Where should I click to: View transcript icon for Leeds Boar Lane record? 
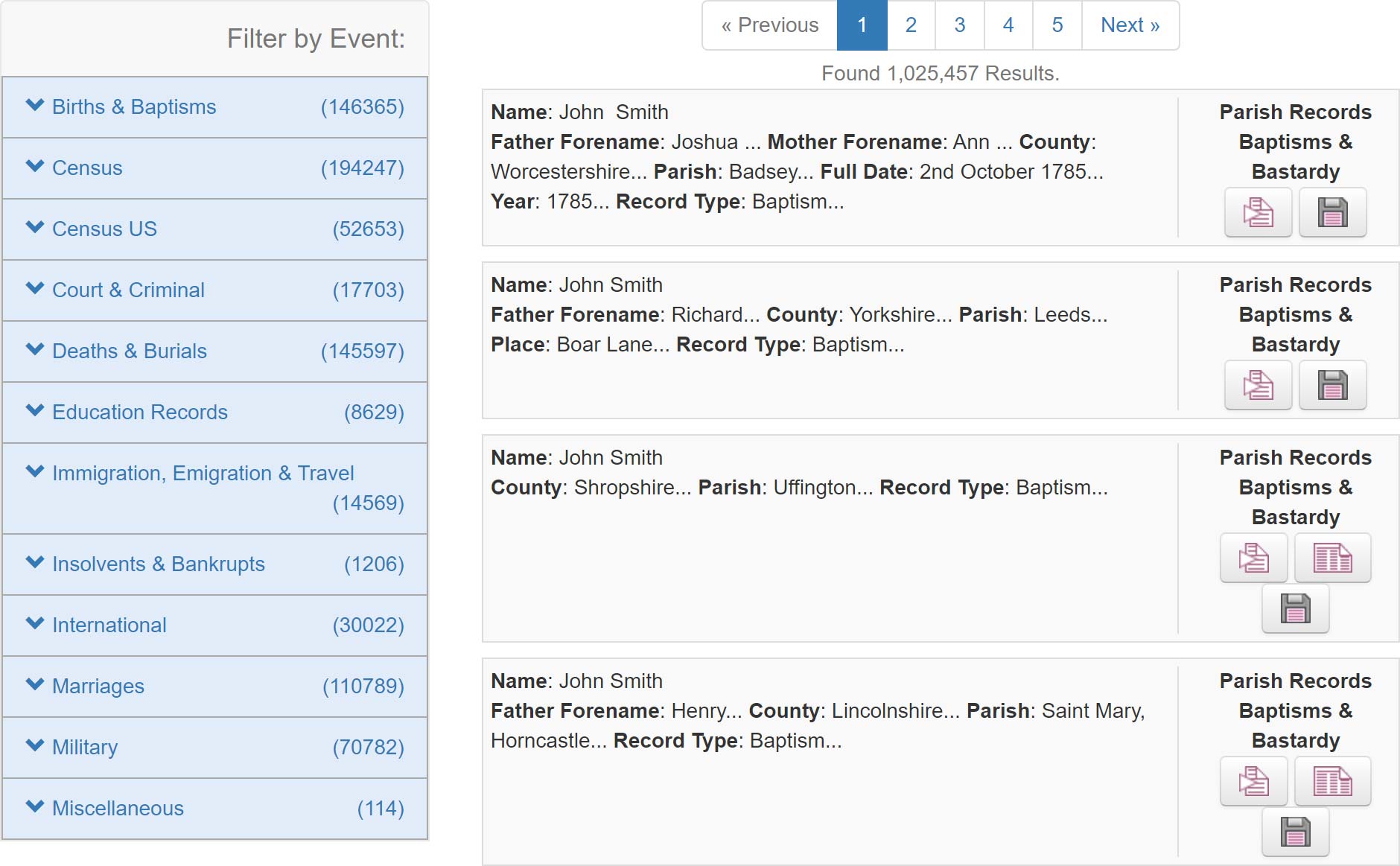point(1258,385)
